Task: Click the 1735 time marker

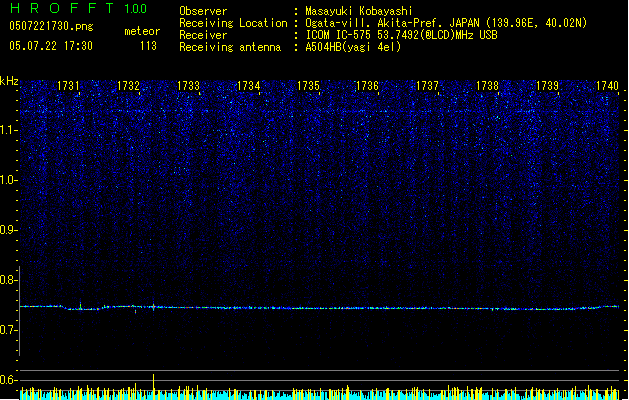Action: [x=308, y=86]
